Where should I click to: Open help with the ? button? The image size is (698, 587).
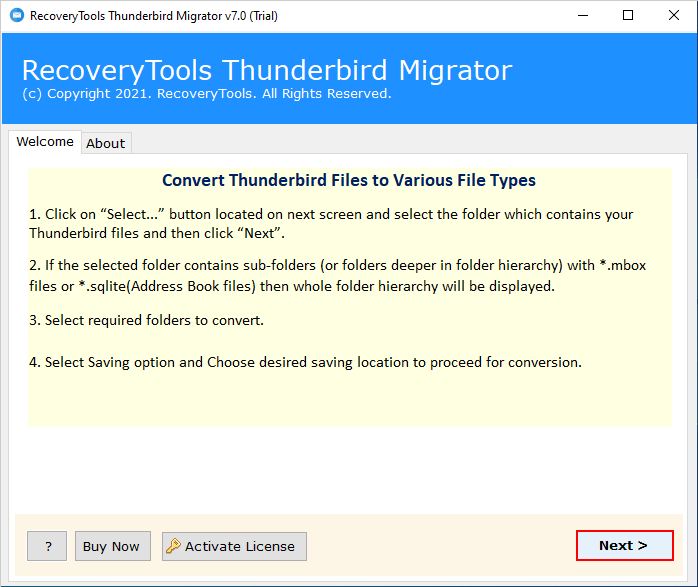pyautogui.click(x=47, y=546)
